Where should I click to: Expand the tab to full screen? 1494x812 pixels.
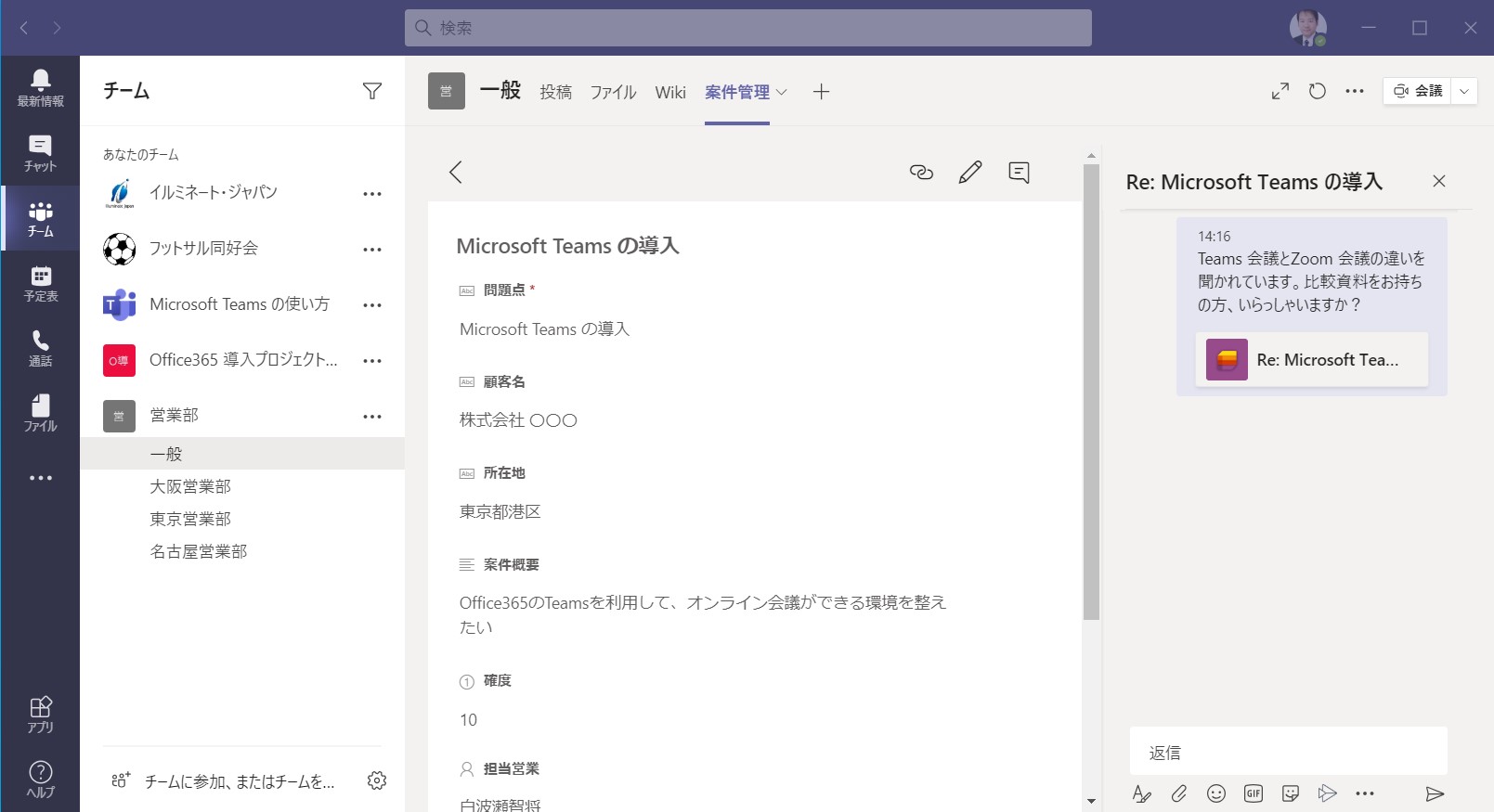[1280, 91]
